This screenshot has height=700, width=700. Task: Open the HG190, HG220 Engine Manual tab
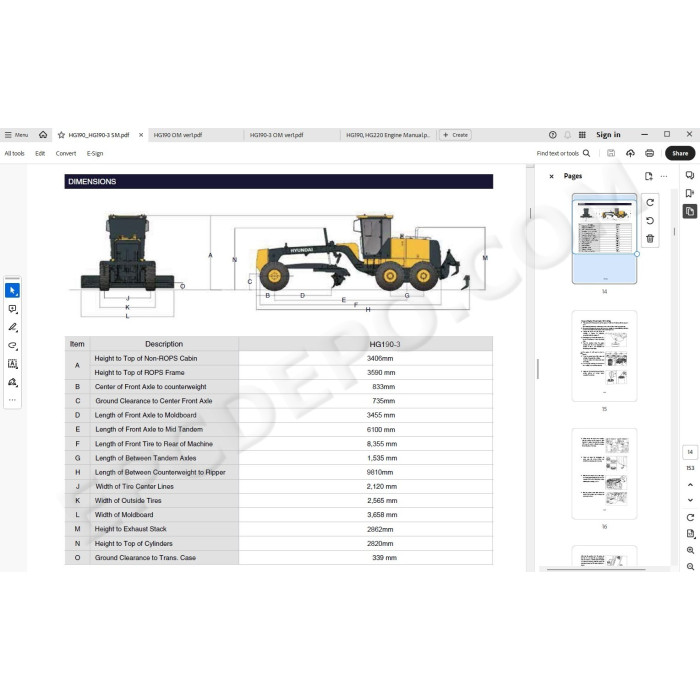point(388,135)
